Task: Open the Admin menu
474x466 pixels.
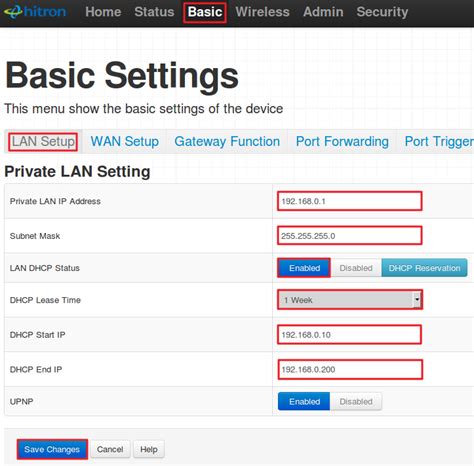Action: click(x=323, y=12)
